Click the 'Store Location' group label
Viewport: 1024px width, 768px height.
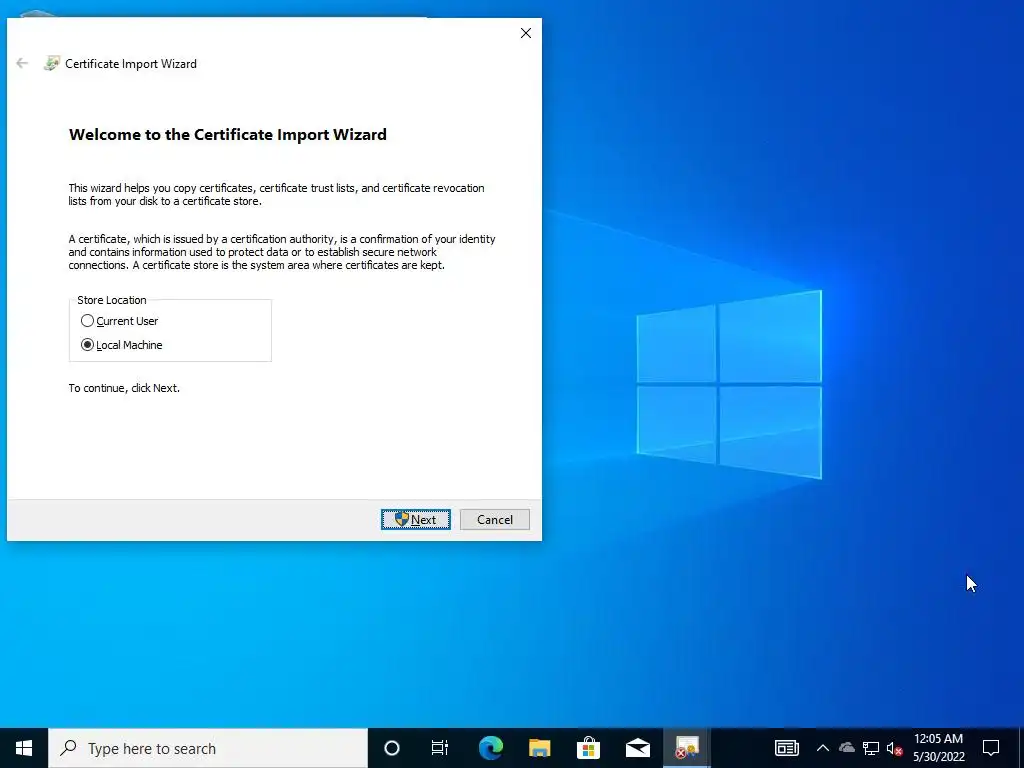point(112,300)
